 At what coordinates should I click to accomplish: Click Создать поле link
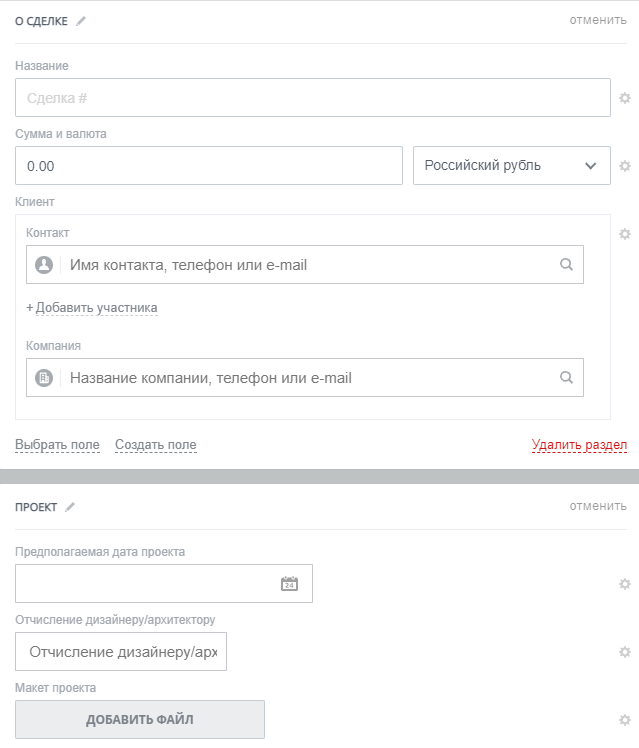click(155, 445)
